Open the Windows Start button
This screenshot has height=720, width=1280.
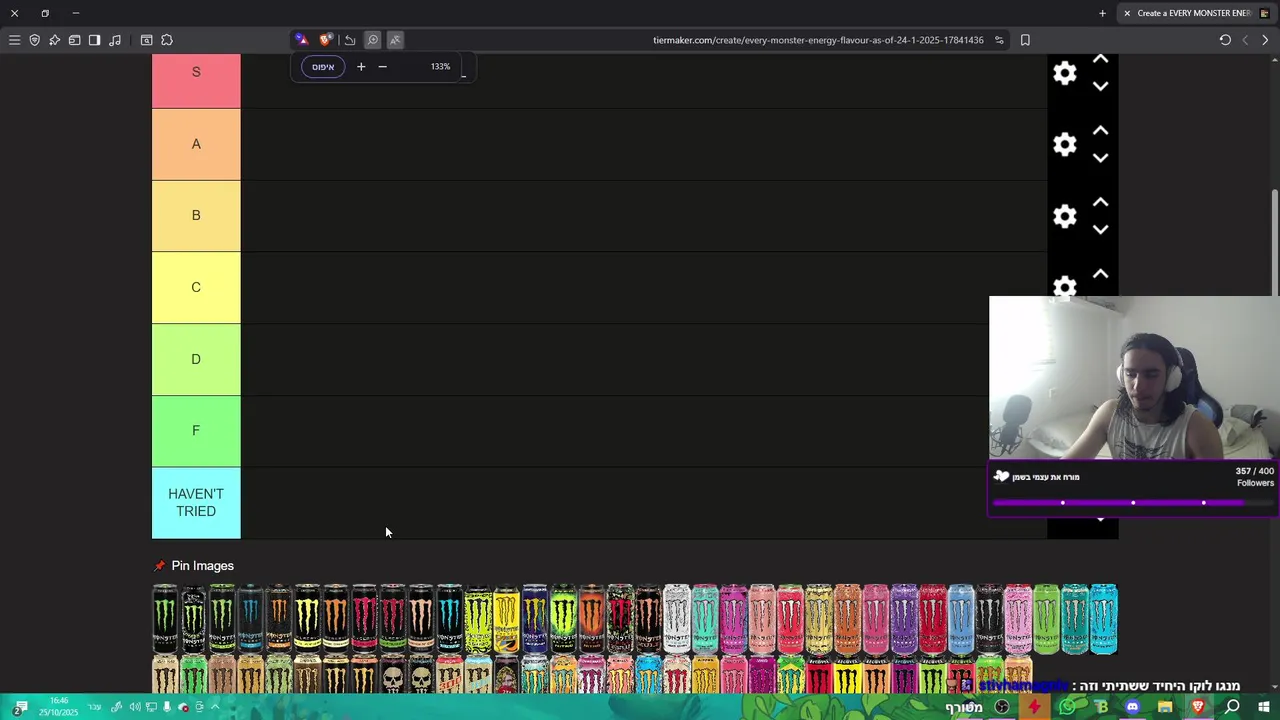pyautogui.click(x=1263, y=707)
